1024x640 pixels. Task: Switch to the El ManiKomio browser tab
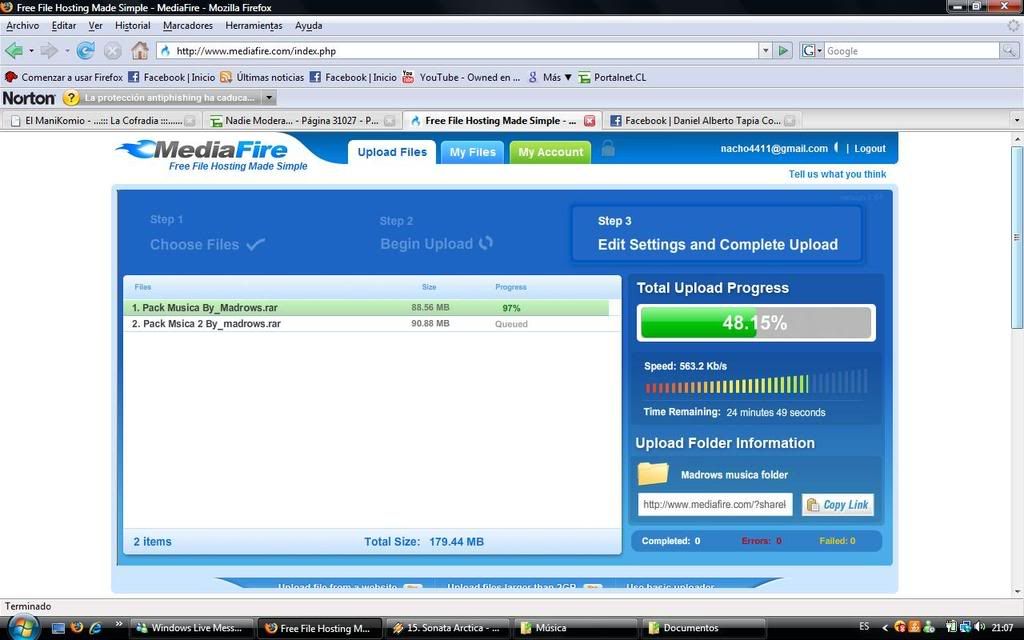point(103,121)
